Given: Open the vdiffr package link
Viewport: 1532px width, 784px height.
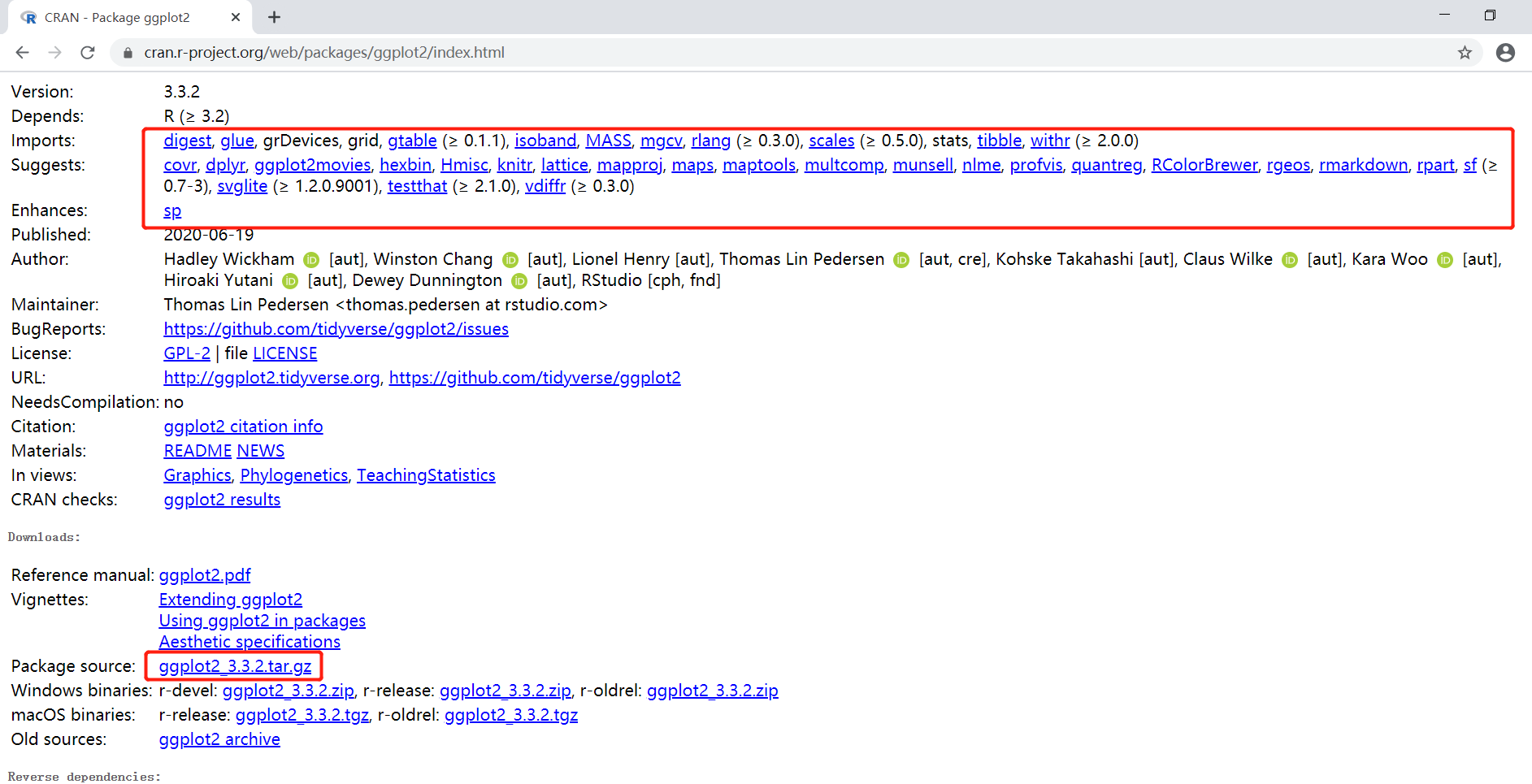Looking at the screenshot, I should click(545, 186).
